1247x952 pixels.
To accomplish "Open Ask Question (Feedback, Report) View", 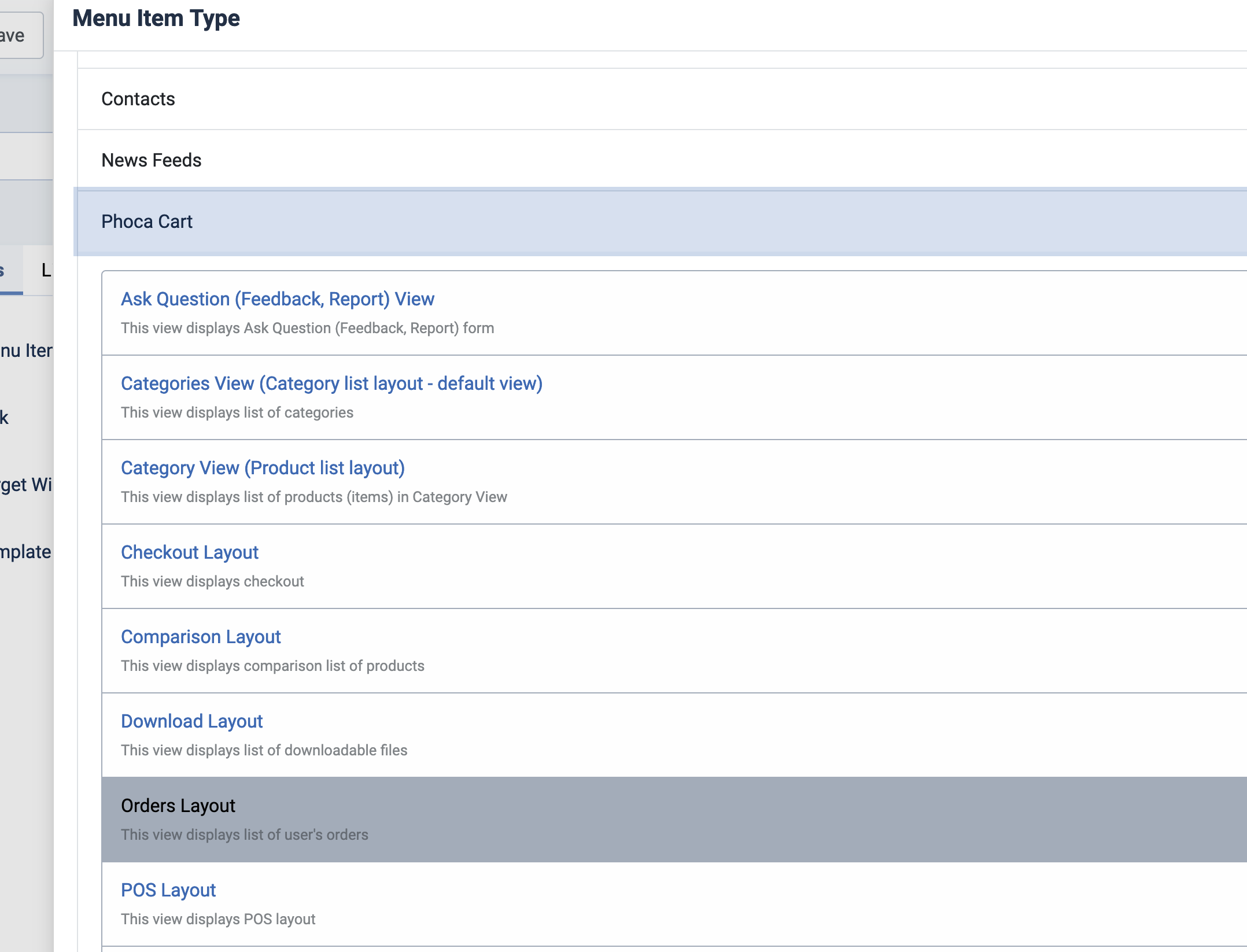I will pyautogui.click(x=277, y=299).
